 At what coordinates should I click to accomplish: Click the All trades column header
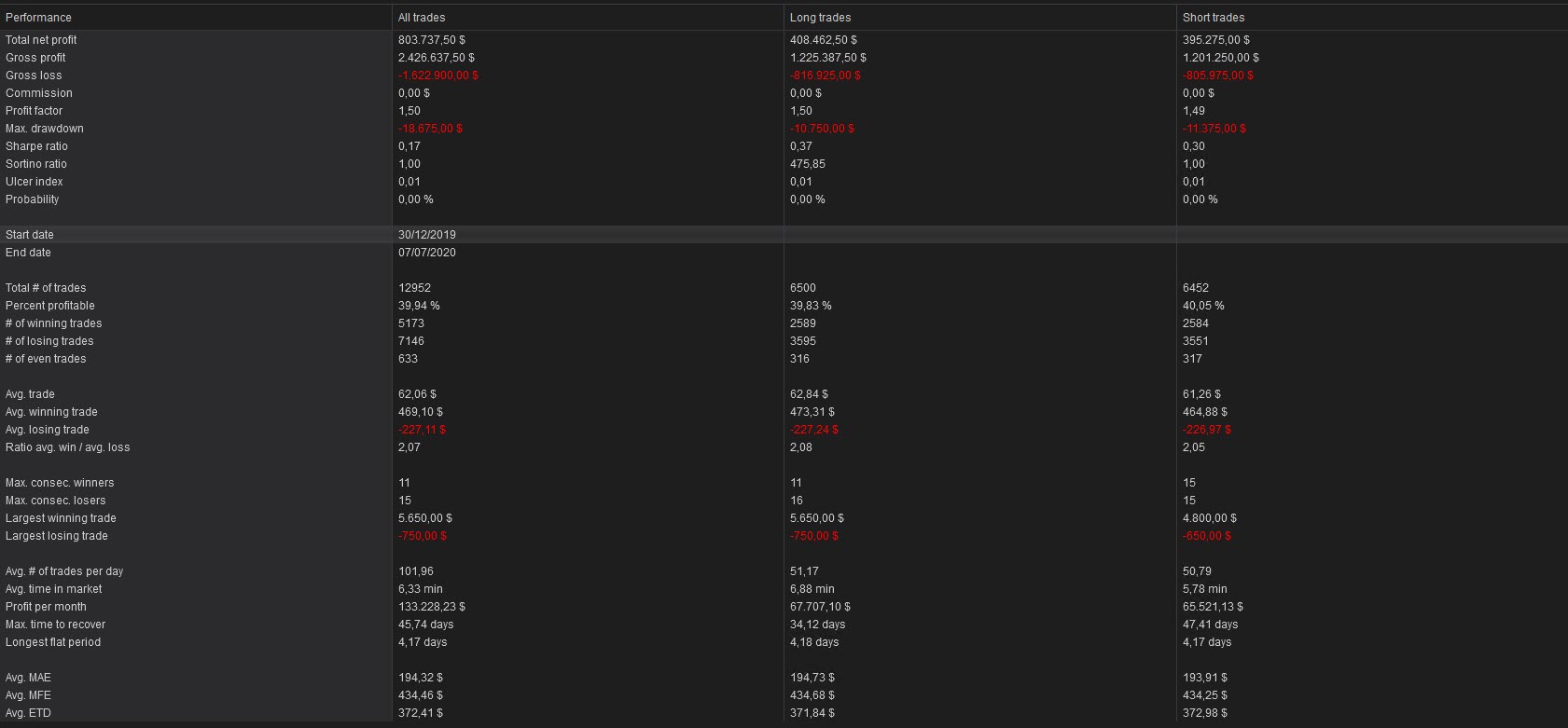[x=422, y=18]
